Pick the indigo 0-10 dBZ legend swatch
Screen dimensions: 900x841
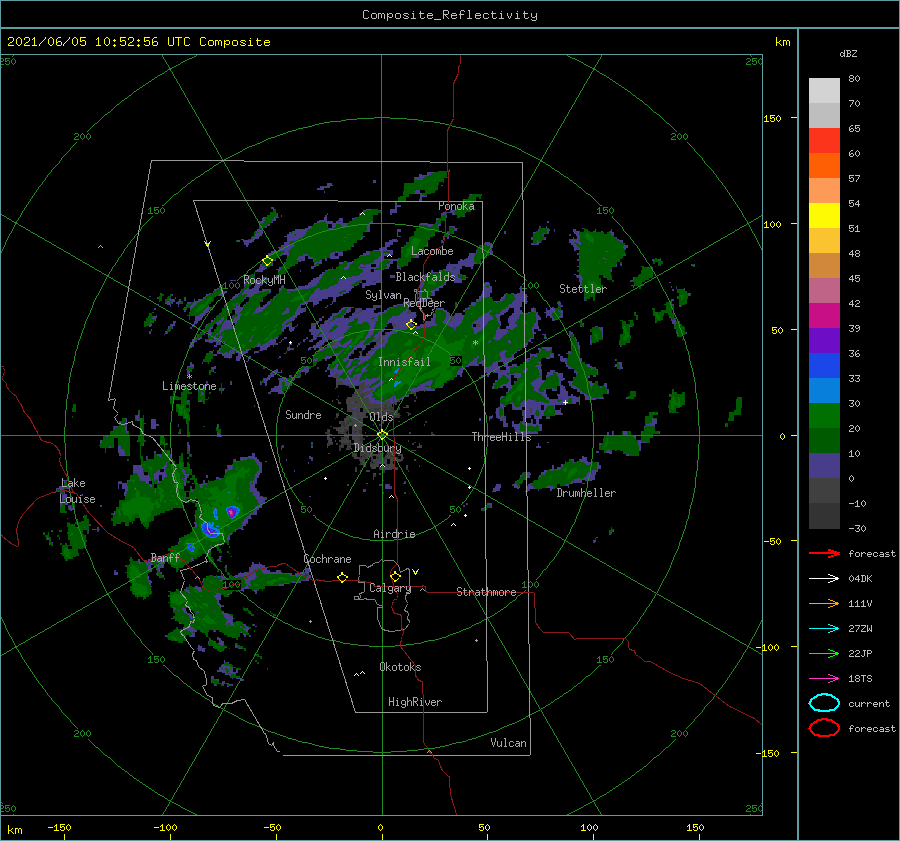coord(824,466)
